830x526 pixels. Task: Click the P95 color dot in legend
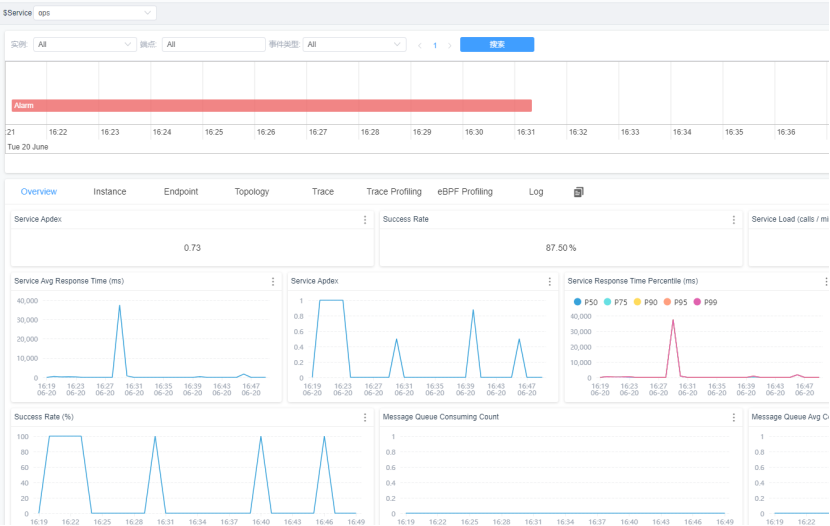point(667,302)
